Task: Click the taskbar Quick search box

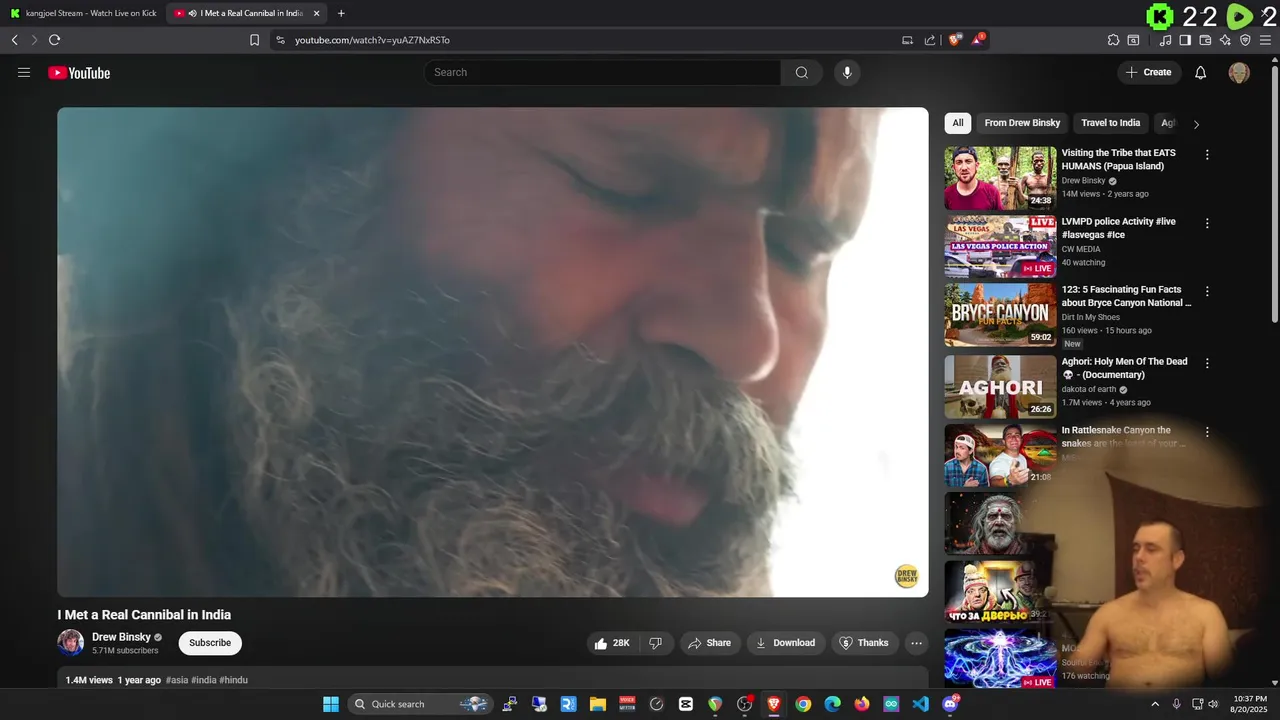Action: (420, 704)
